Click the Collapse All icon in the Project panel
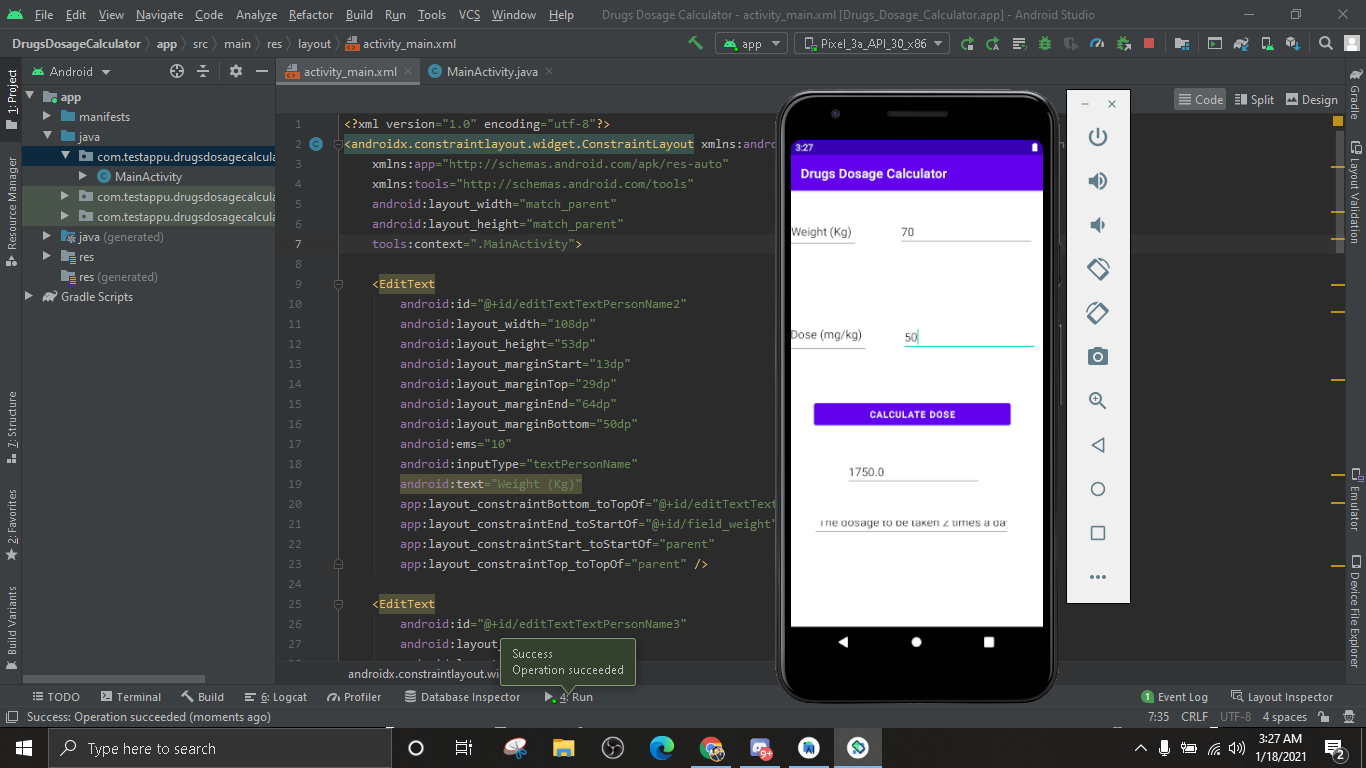Screen dimensions: 1366x768 click(x=203, y=71)
